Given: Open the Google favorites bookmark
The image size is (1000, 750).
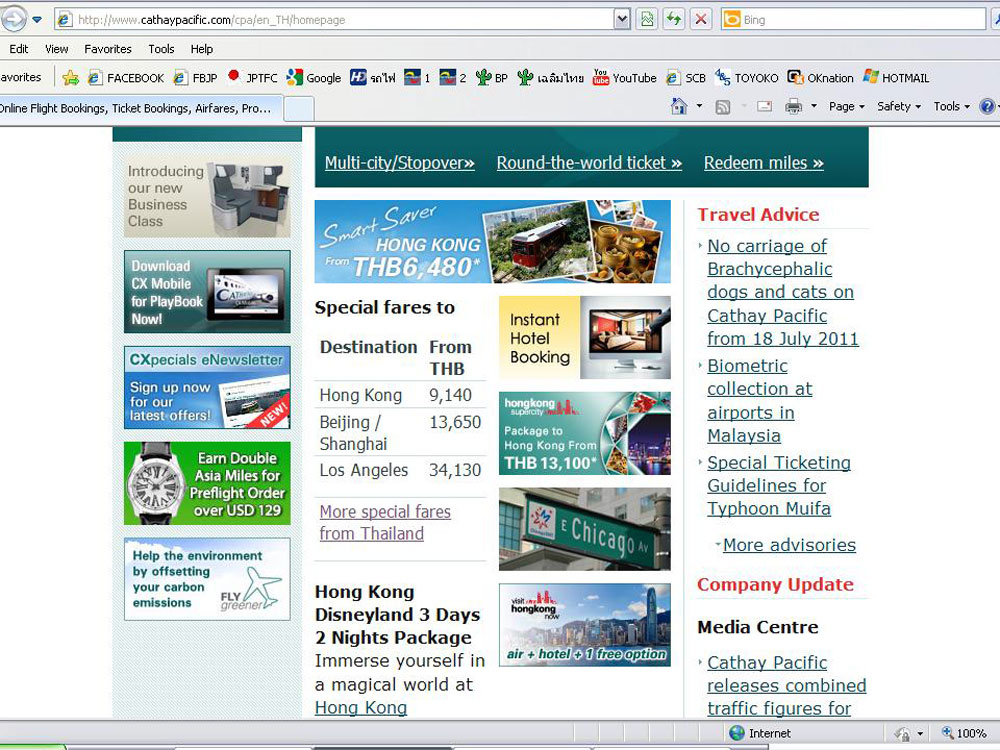Looking at the screenshot, I should coord(314,78).
